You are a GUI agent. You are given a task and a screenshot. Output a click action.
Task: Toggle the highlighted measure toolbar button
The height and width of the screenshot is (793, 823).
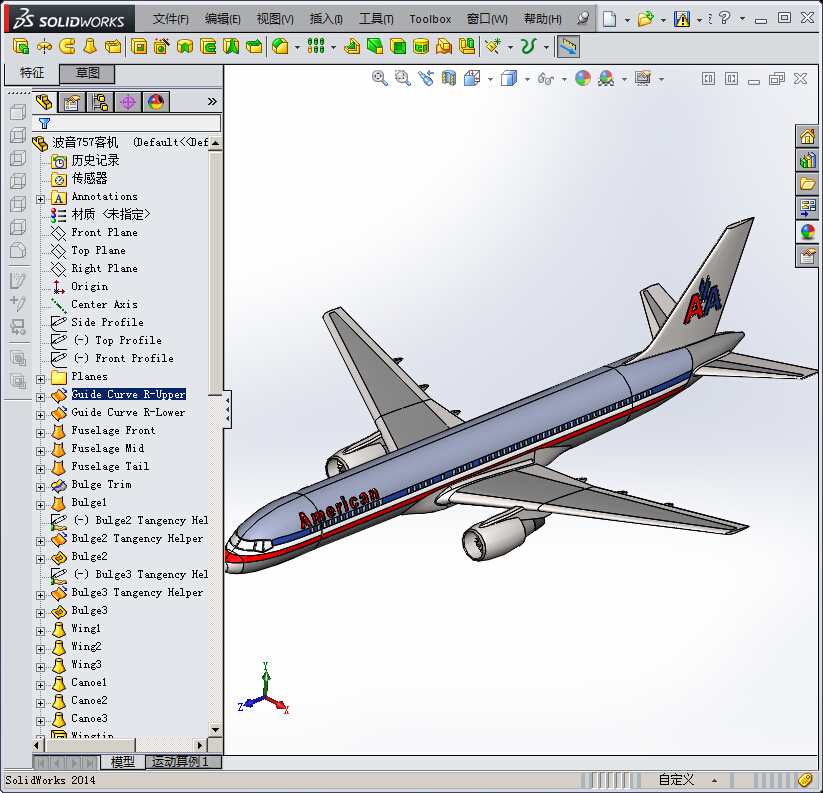[x=568, y=47]
